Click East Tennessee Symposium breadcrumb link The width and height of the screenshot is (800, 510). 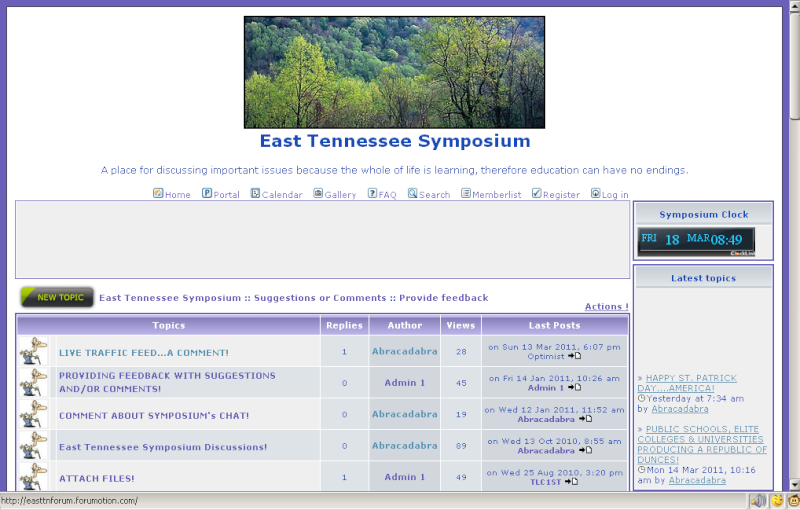(170, 298)
